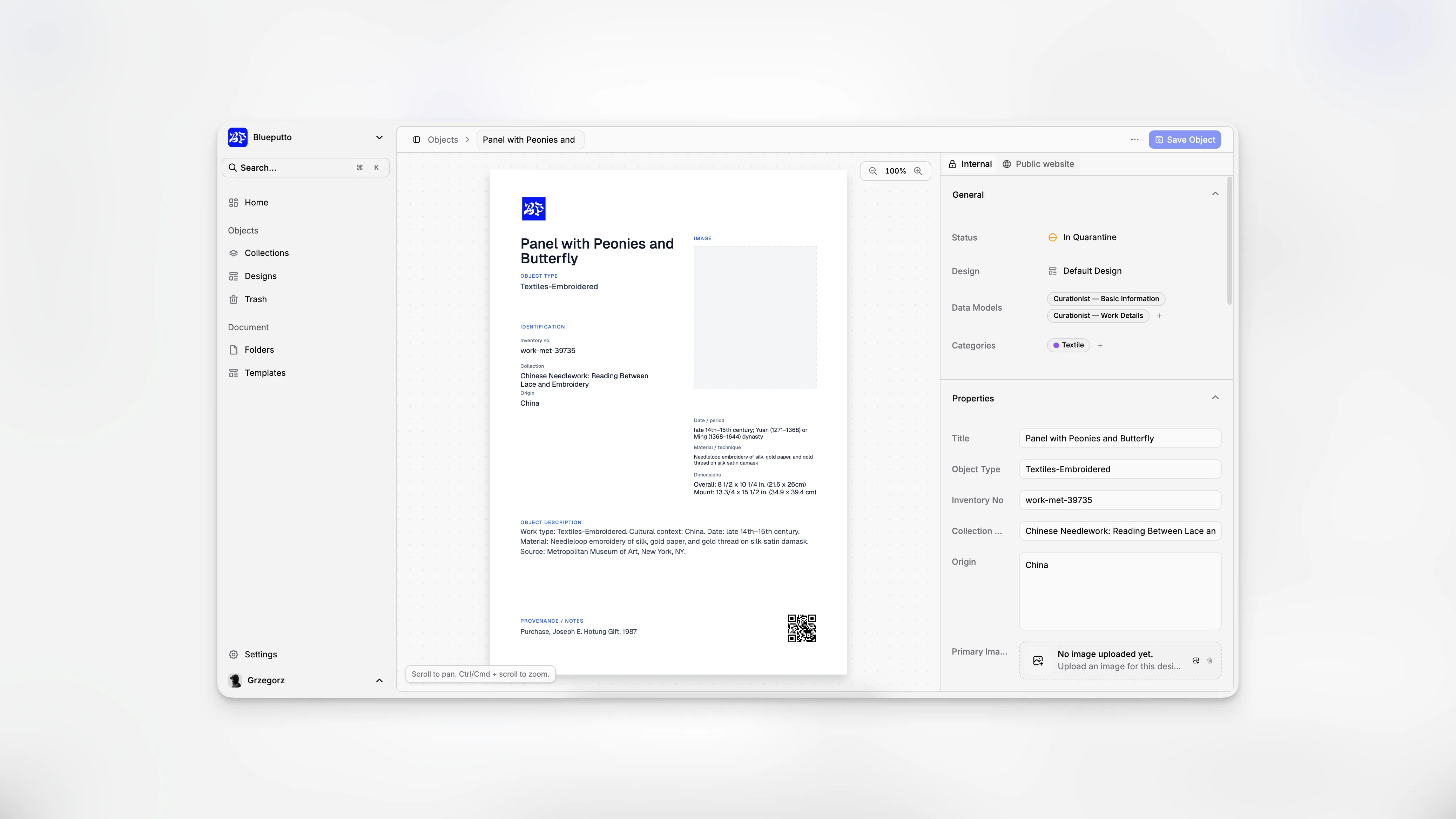The image size is (1456, 819).
Task: Click the Primary Image upload dropzone
Action: [1120, 660]
